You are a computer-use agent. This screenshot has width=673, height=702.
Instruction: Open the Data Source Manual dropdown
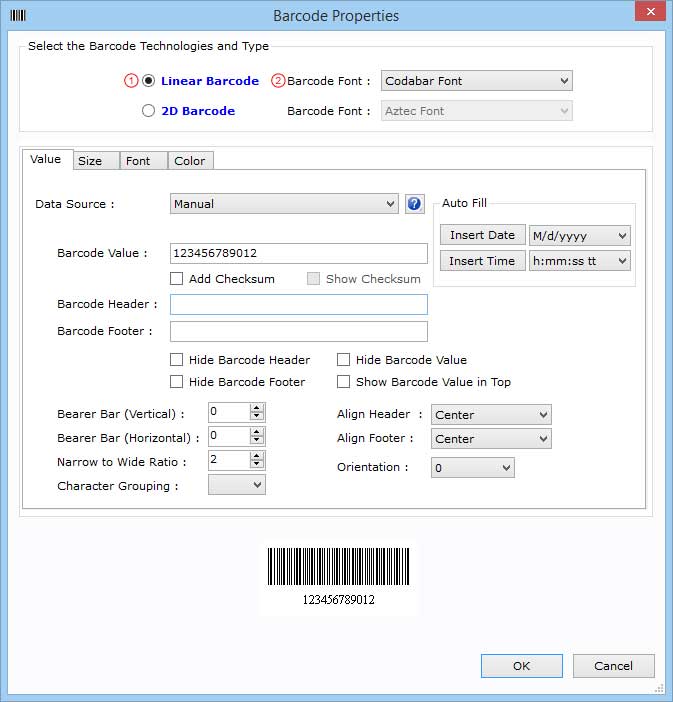(x=284, y=204)
